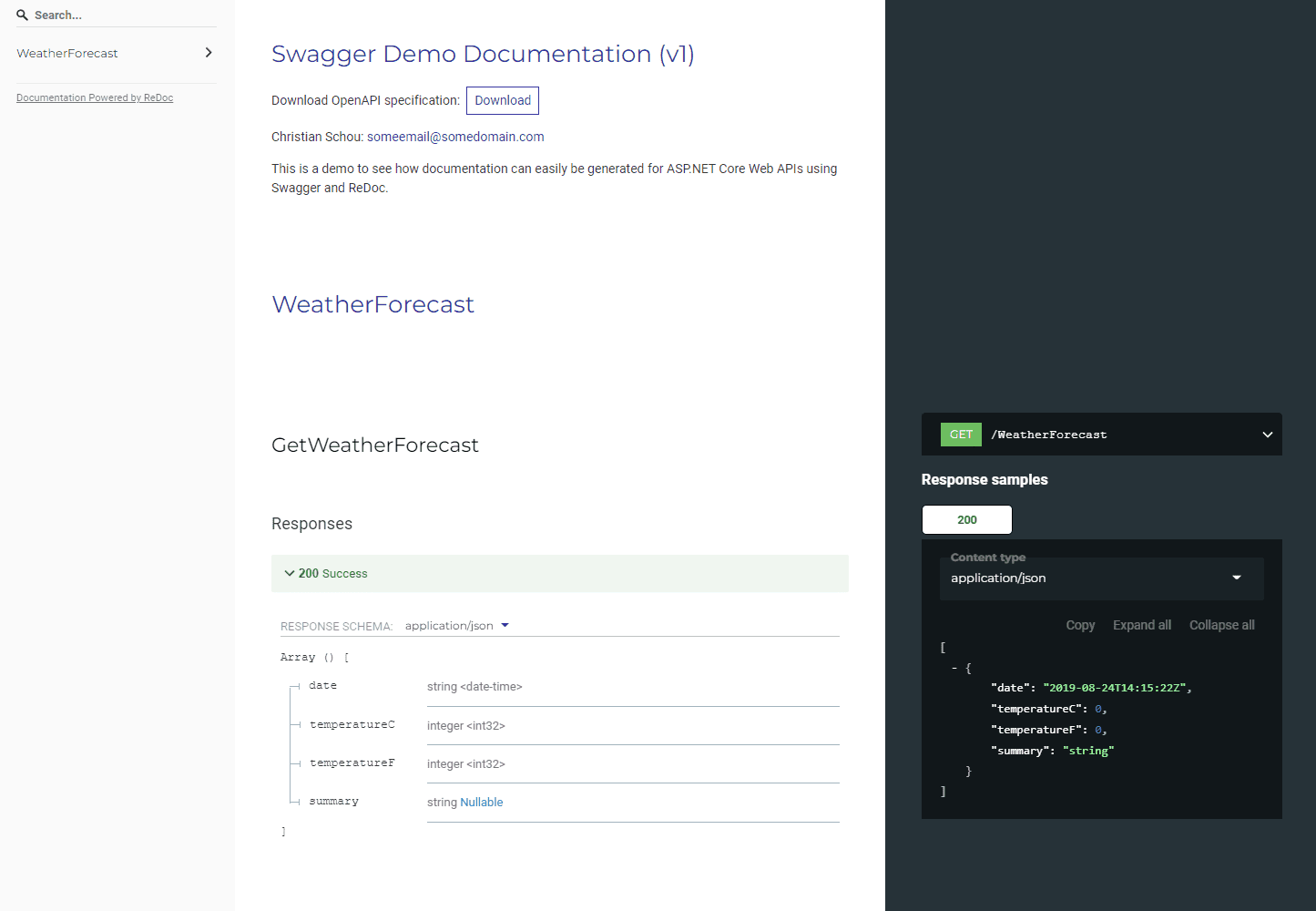Screen dimensions: 1316x911
Task: Click the dropdown arrow on Content type selector
Action: [1237, 578]
